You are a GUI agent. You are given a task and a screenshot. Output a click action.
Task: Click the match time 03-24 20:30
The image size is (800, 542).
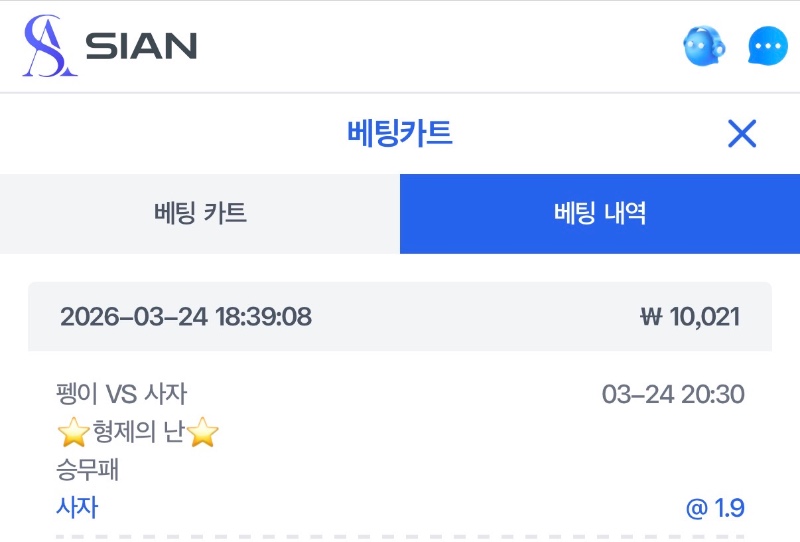point(673,394)
